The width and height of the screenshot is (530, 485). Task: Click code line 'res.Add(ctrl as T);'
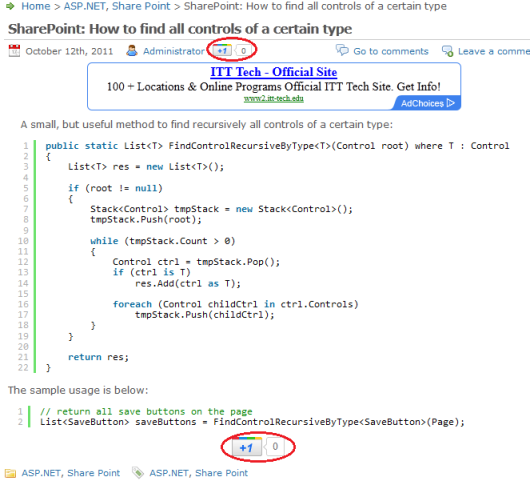point(188,283)
